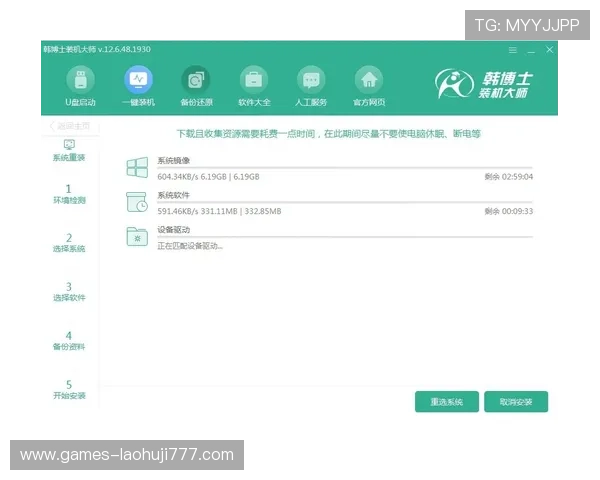Click the 591.46KB/s 331.11MB status text
Image resolution: width=600 pixels, height=480 pixels.
coord(219,211)
